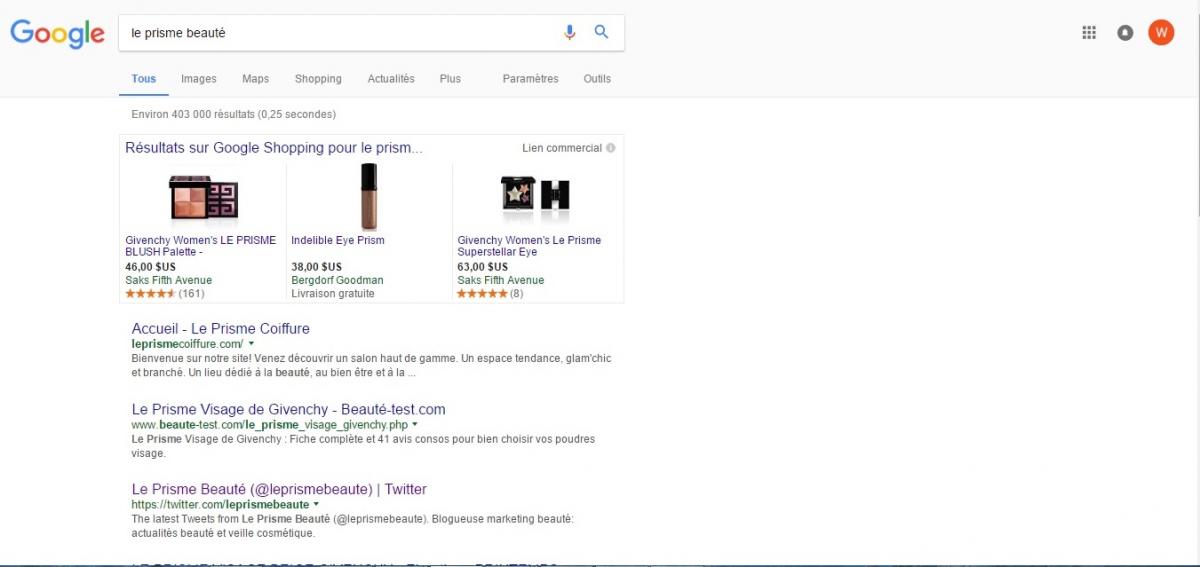
Task: Click Bergdorf Goodman seller name
Action: click(x=337, y=280)
